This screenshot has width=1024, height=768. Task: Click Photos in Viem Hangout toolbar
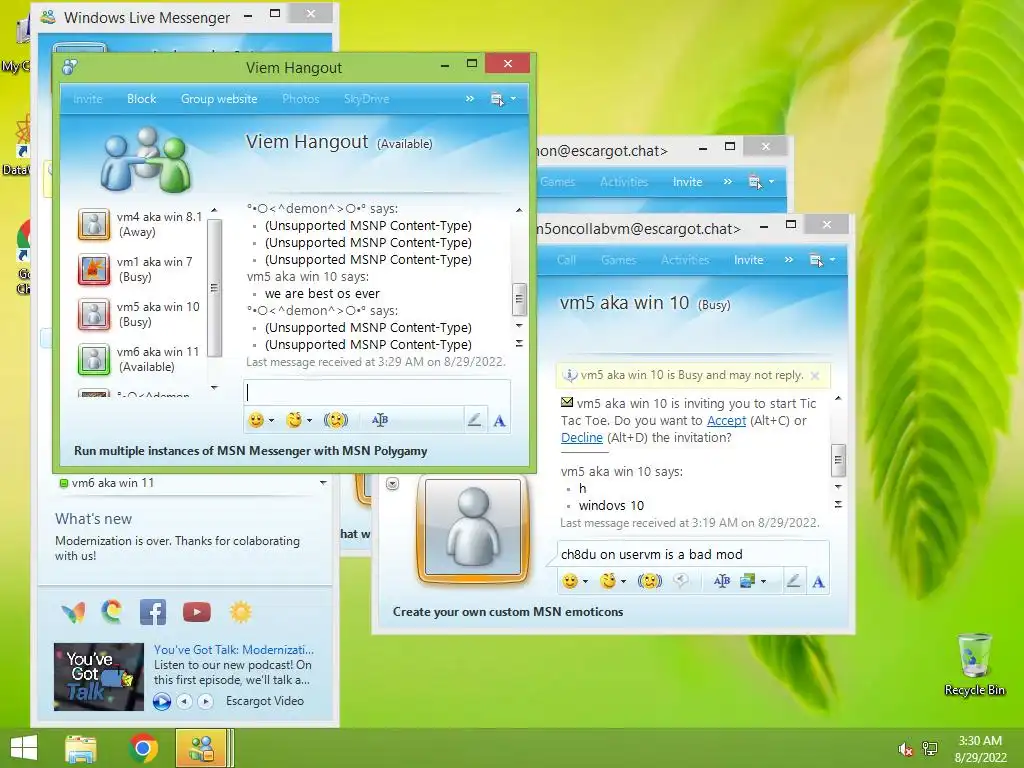tap(300, 99)
